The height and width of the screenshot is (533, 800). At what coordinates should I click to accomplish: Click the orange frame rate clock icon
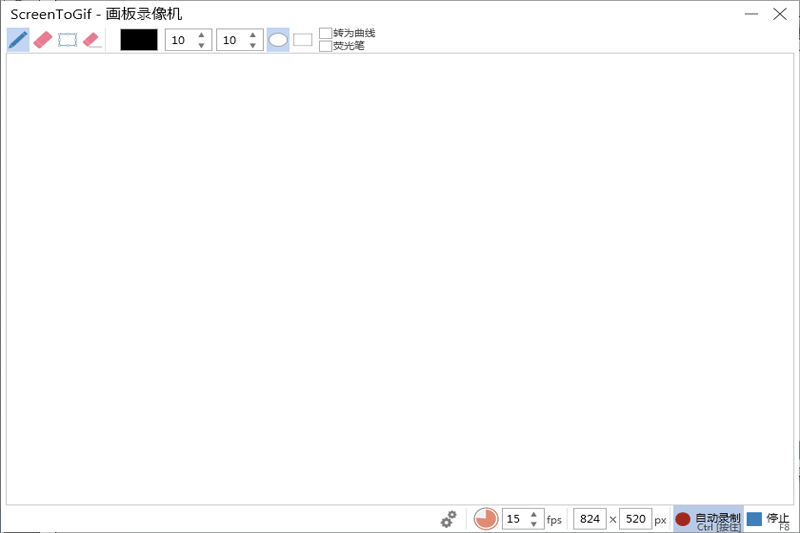pos(486,519)
